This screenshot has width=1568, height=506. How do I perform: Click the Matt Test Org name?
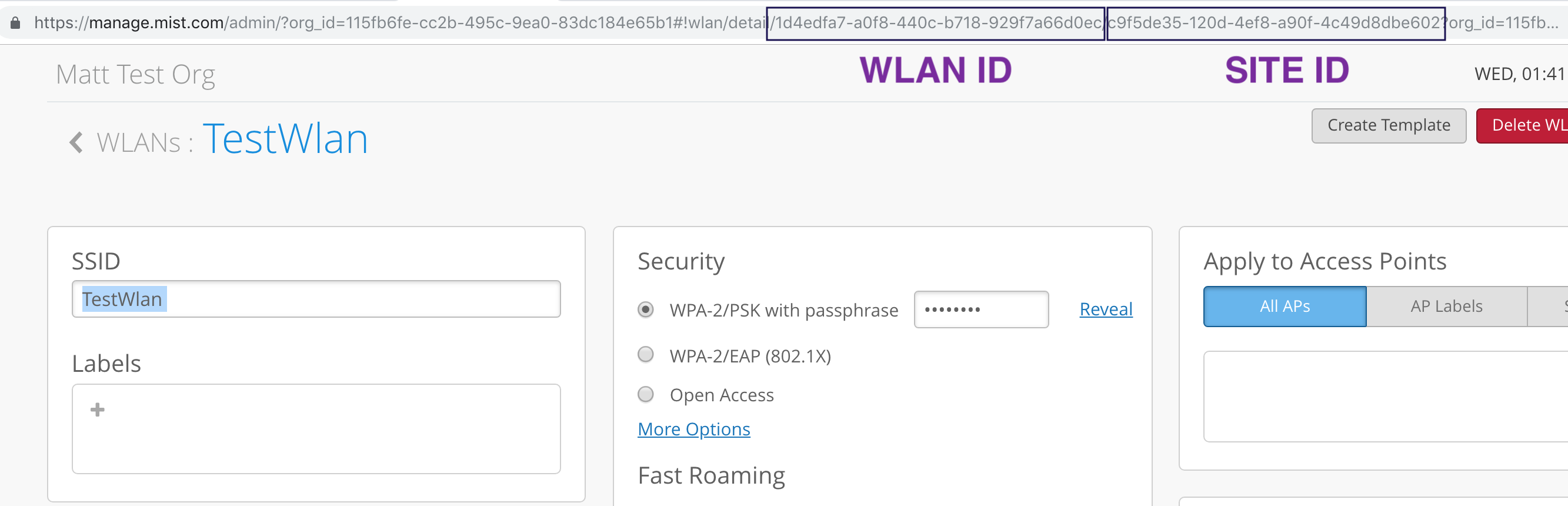click(135, 74)
